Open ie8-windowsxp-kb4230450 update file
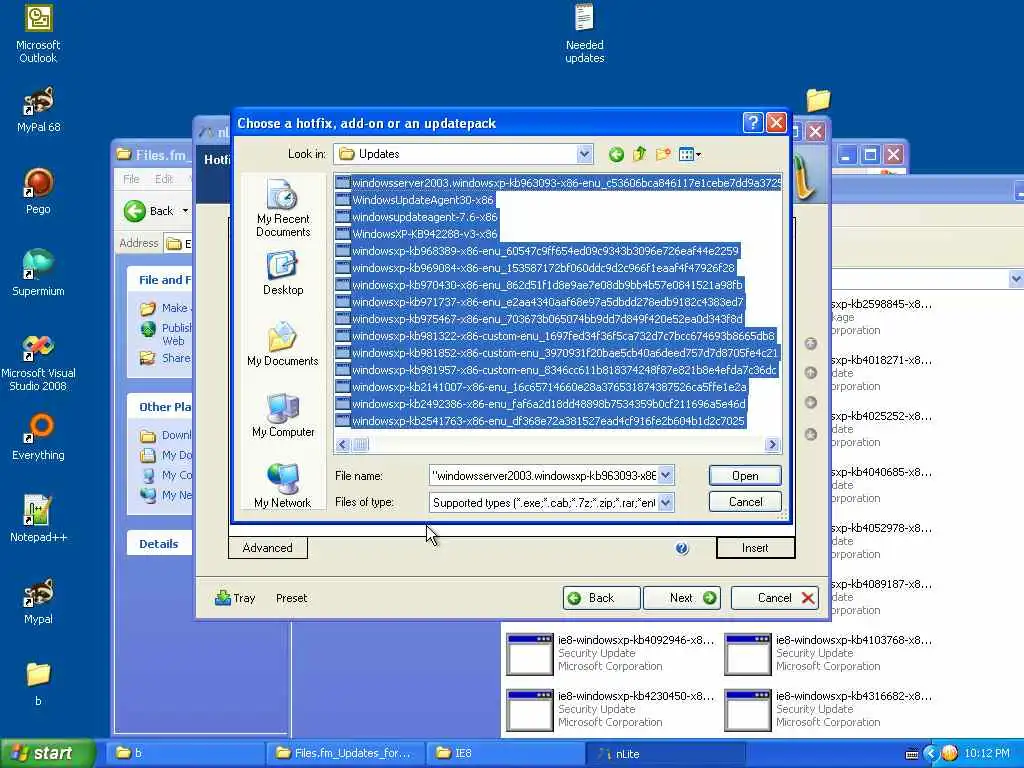The height and width of the screenshot is (768, 1024). [611, 709]
